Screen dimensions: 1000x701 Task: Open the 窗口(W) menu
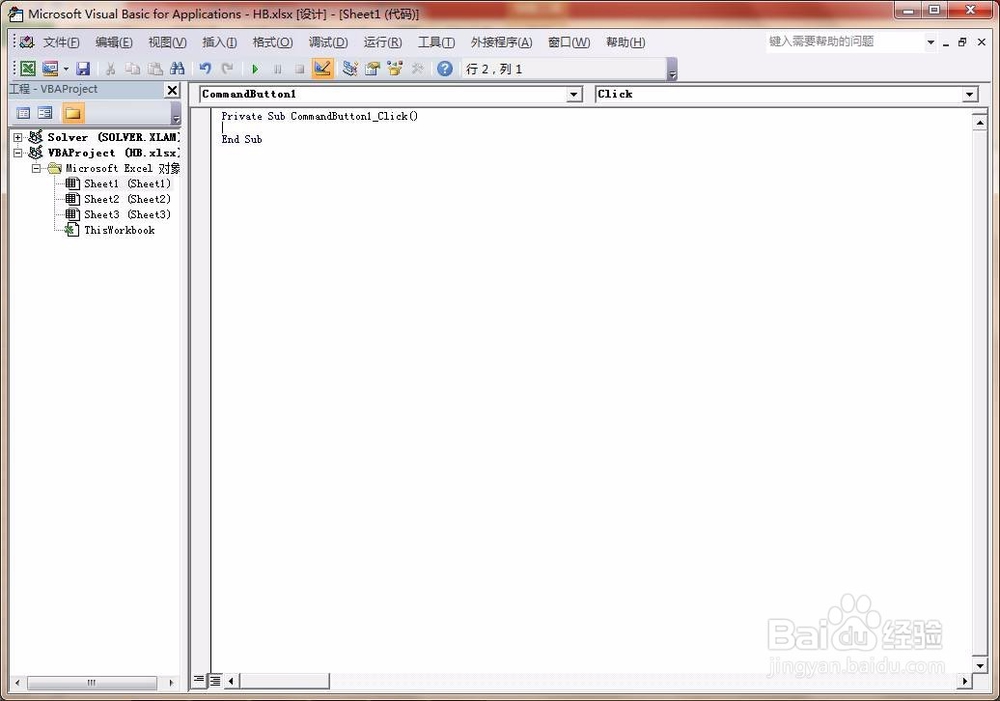[x=569, y=42]
